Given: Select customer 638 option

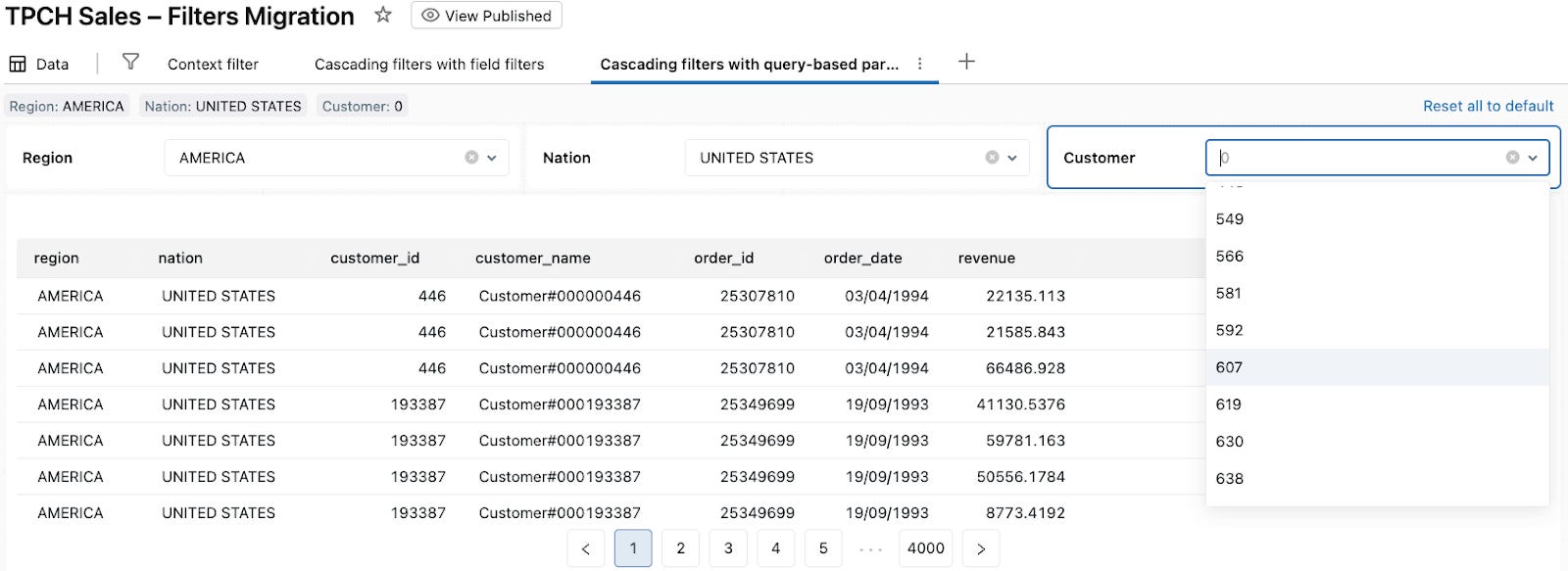Looking at the screenshot, I should click(x=1377, y=479).
